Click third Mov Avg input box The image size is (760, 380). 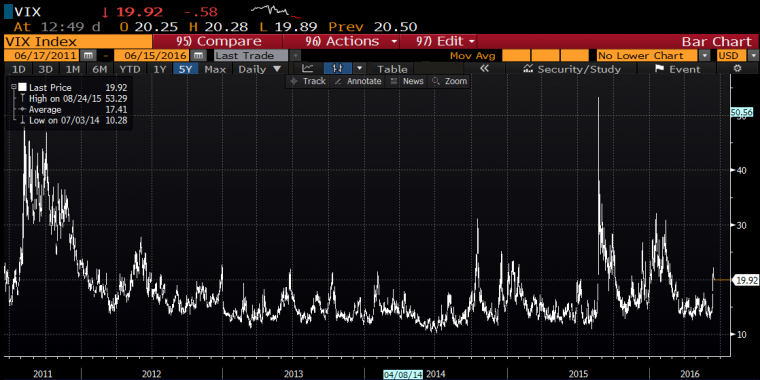click(x=575, y=55)
